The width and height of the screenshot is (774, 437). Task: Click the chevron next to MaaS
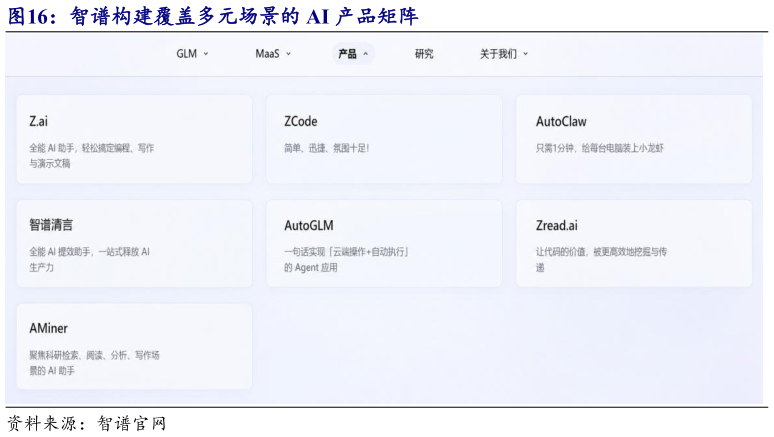coord(288,54)
